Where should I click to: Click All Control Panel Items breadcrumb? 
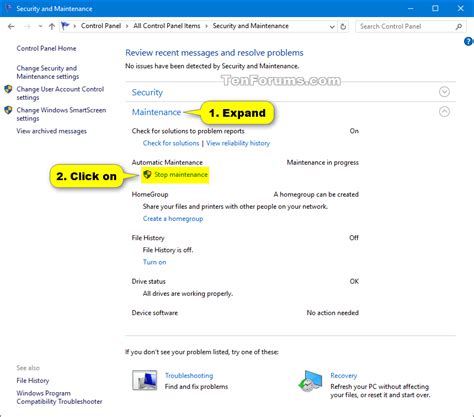pos(167,26)
